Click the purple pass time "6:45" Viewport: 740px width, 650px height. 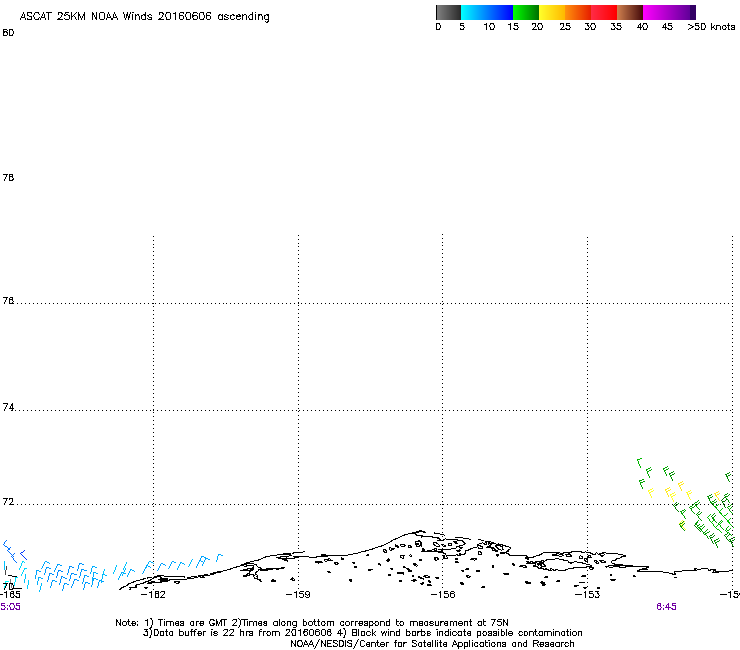coord(666,607)
